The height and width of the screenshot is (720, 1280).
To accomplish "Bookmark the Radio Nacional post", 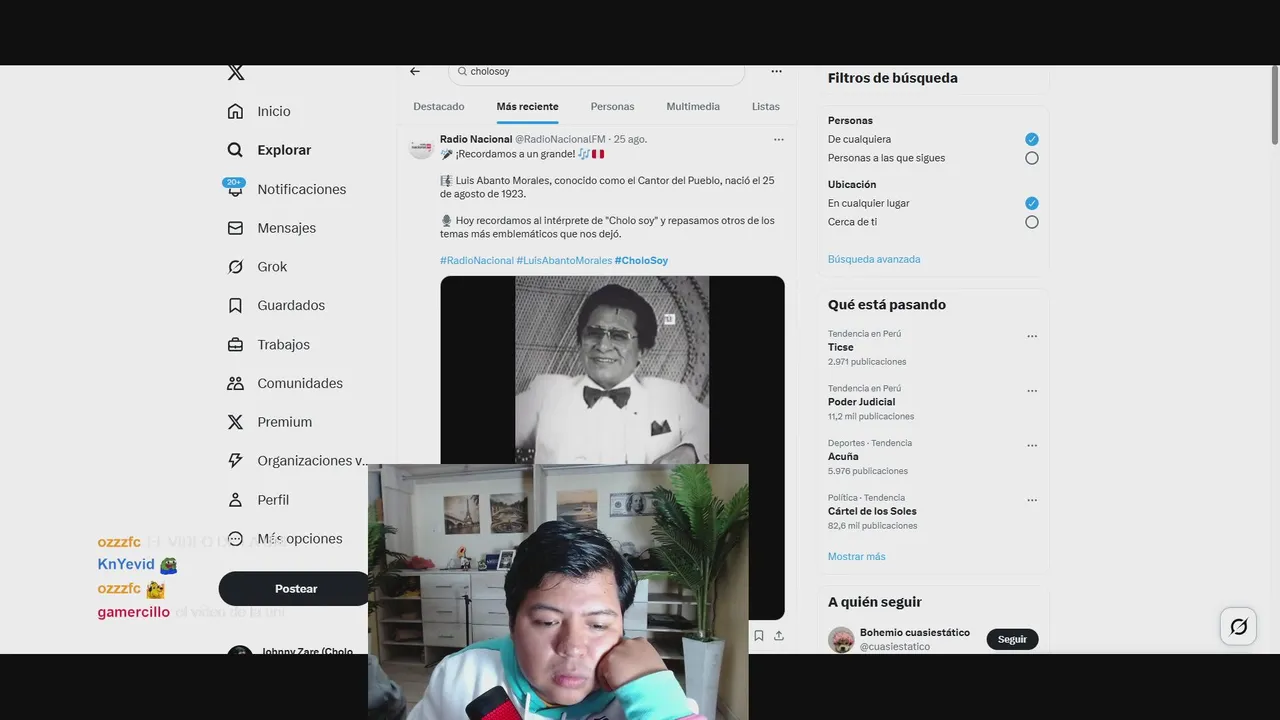I will pos(759,635).
